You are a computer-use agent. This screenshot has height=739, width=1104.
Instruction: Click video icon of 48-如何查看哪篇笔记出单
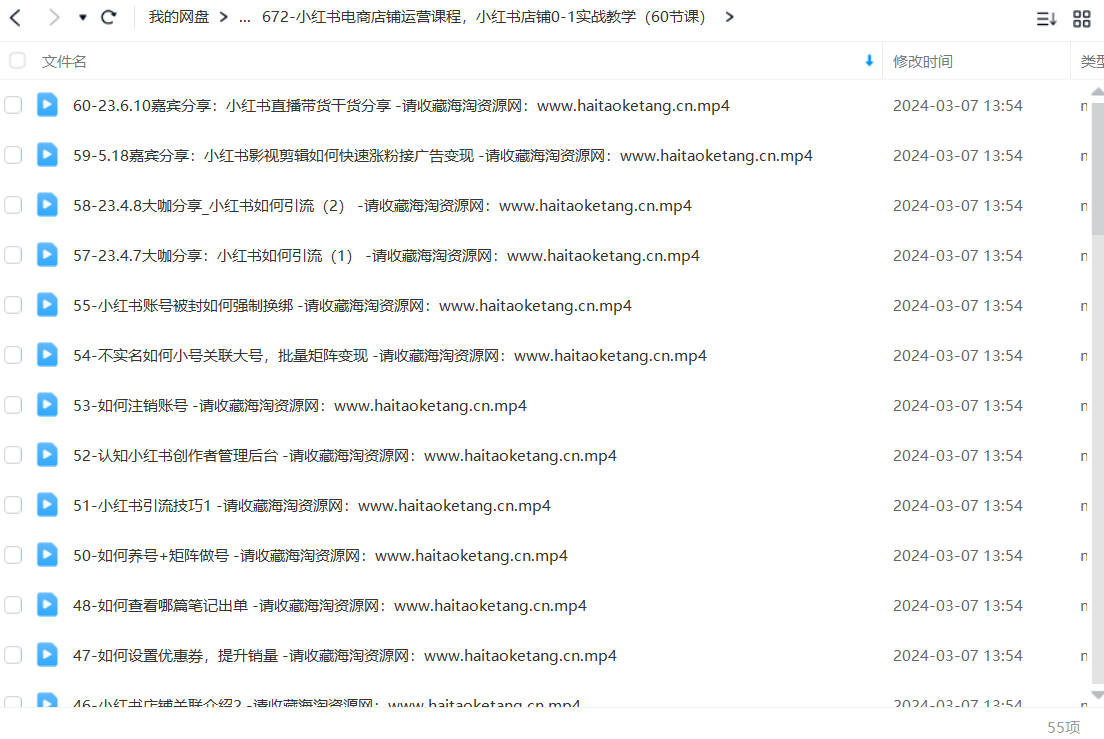[x=47, y=605]
